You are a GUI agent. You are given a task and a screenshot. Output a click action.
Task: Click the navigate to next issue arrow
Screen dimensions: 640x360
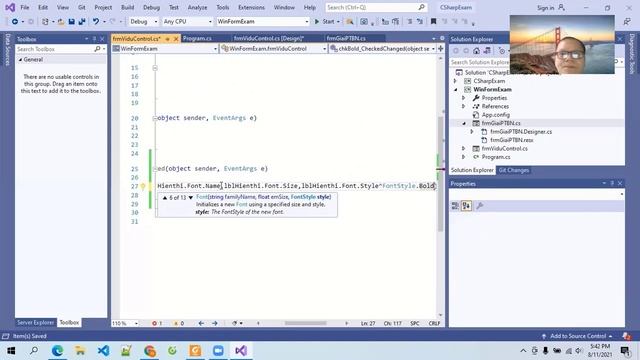tap(215, 323)
